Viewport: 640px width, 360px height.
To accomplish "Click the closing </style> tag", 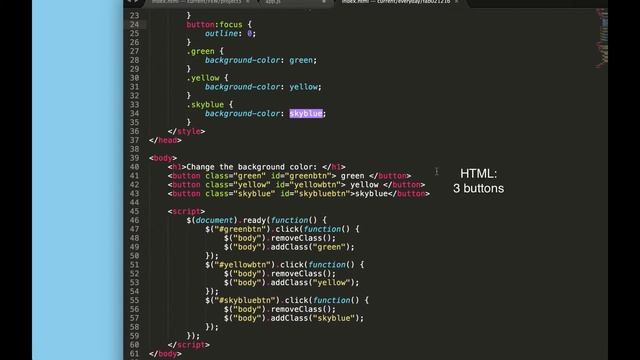I will [x=187, y=131].
